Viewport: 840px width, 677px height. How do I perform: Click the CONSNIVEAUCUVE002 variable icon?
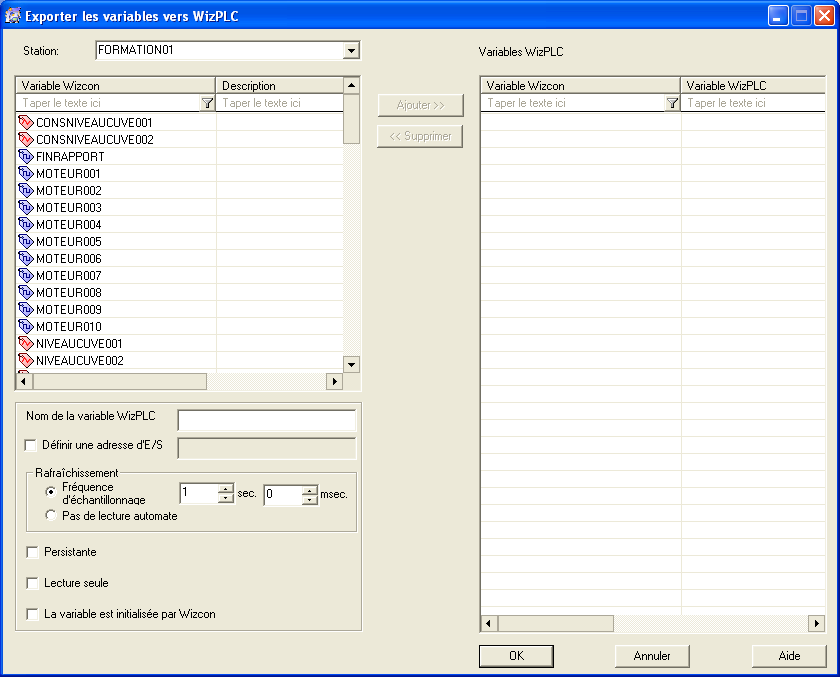[26, 140]
